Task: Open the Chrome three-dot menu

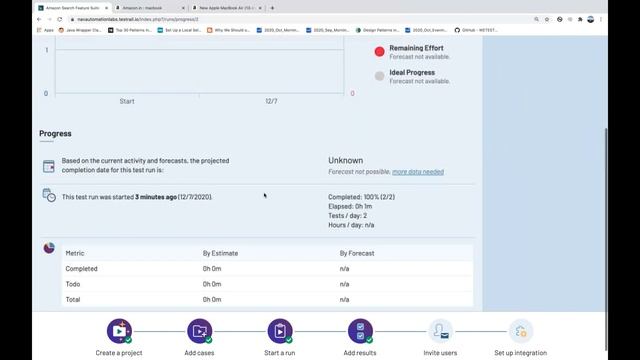Action: pyautogui.click(x=601, y=19)
